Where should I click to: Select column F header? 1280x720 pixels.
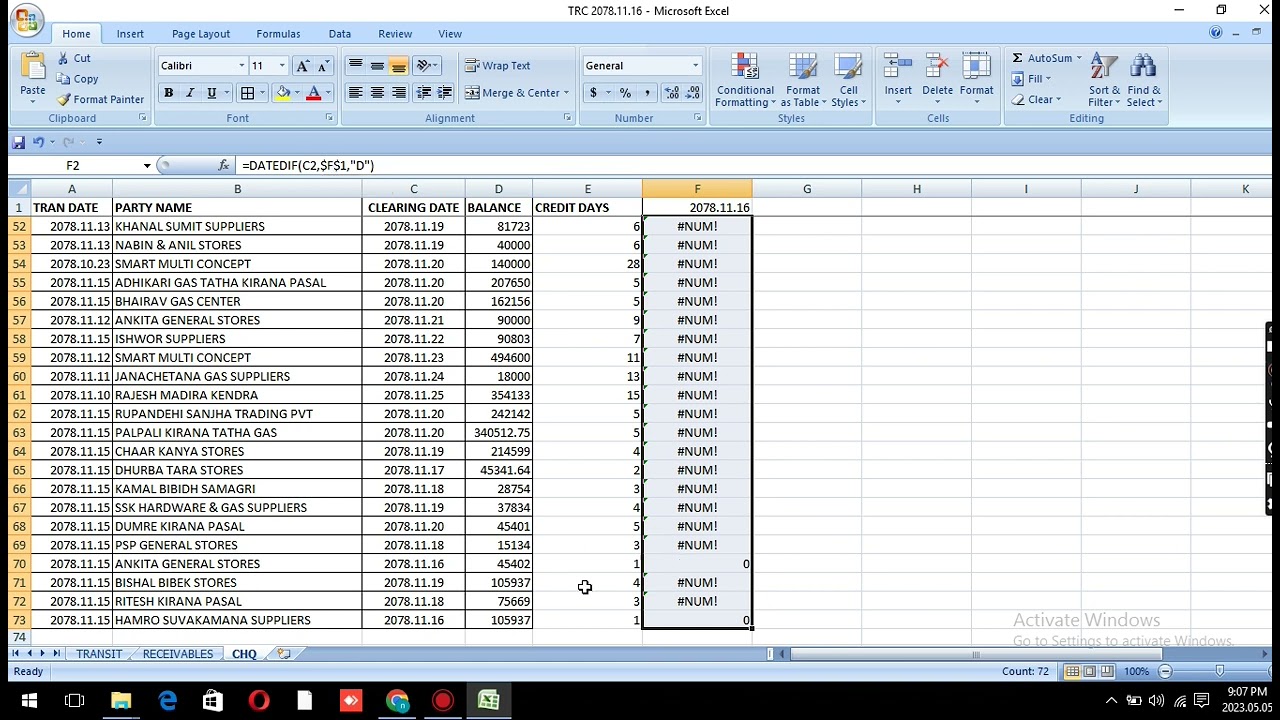coord(697,189)
